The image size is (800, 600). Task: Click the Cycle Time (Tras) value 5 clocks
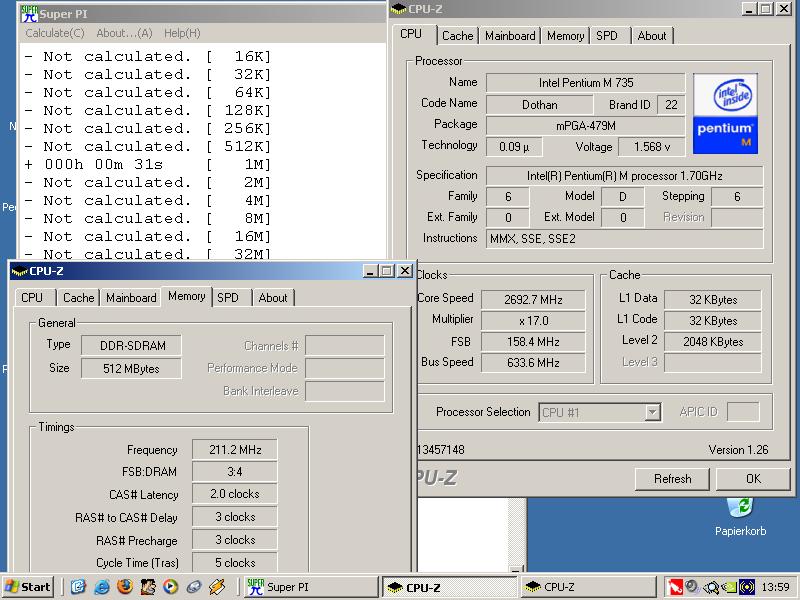[x=235, y=563]
